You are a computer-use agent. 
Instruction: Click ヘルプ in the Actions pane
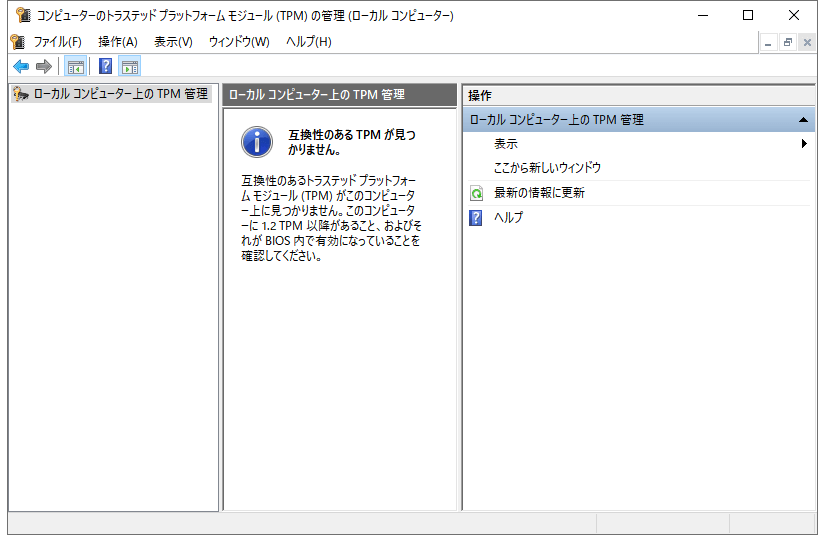(x=508, y=217)
